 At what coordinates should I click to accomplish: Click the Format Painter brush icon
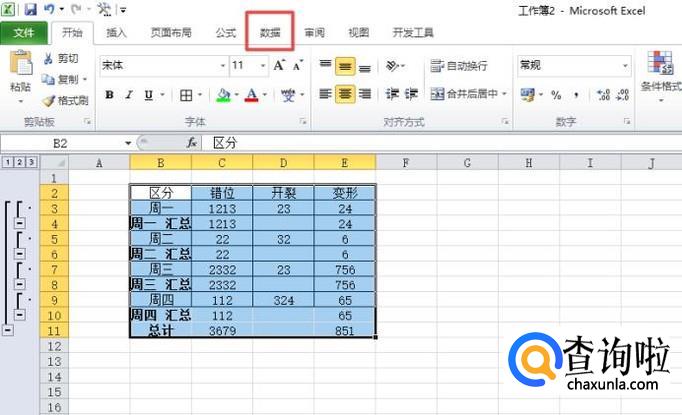coord(49,101)
